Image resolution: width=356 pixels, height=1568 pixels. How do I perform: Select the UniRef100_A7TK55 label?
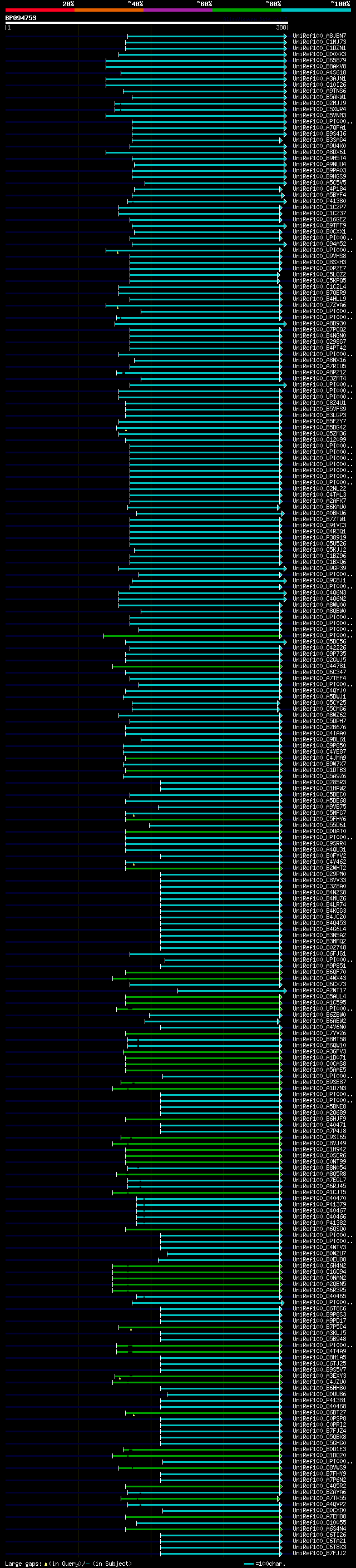pyautogui.click(x=319, y=1497)
